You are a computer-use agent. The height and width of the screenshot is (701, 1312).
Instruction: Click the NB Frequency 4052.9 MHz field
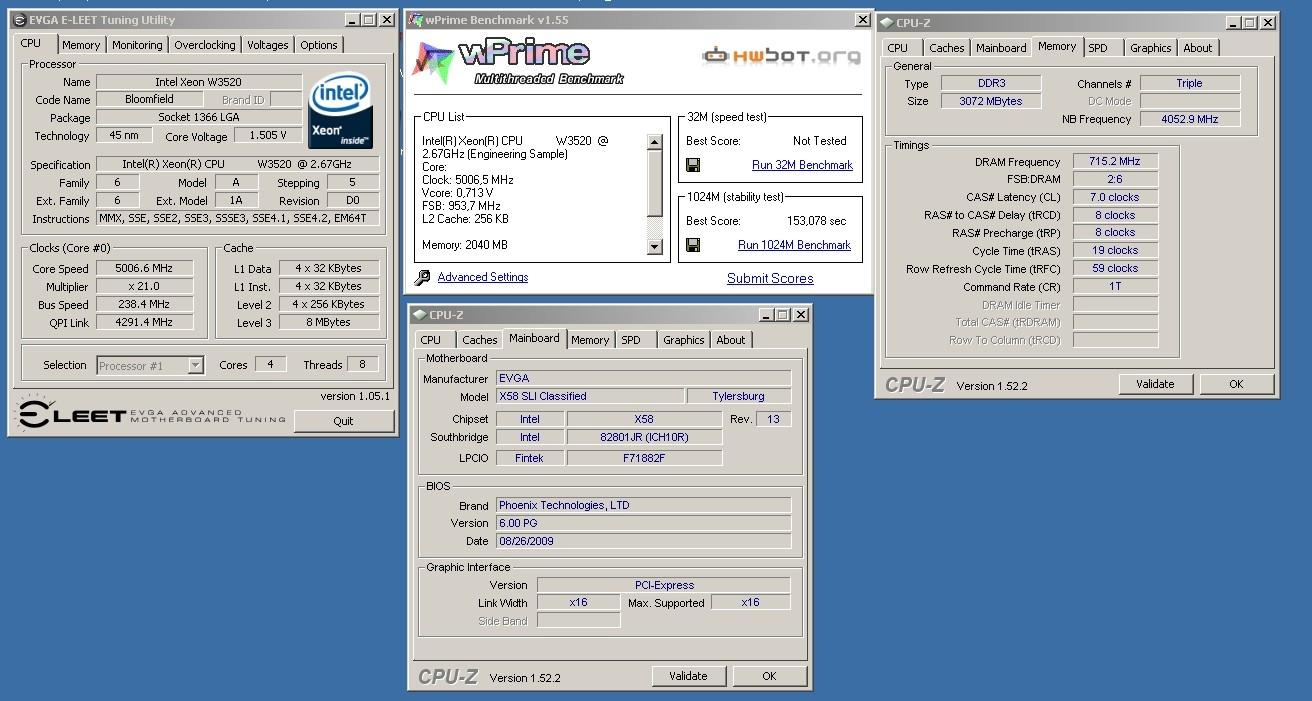pyautogui.click(x=1190, y=119)
